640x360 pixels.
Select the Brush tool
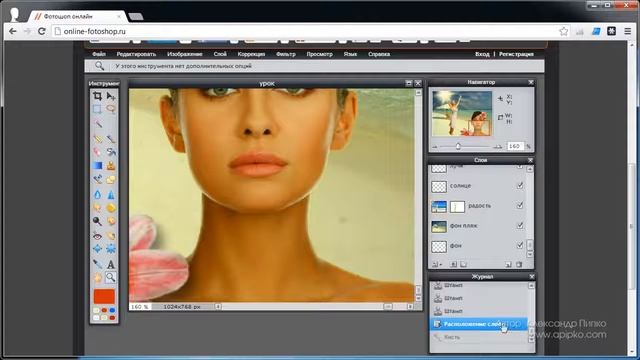111,139
